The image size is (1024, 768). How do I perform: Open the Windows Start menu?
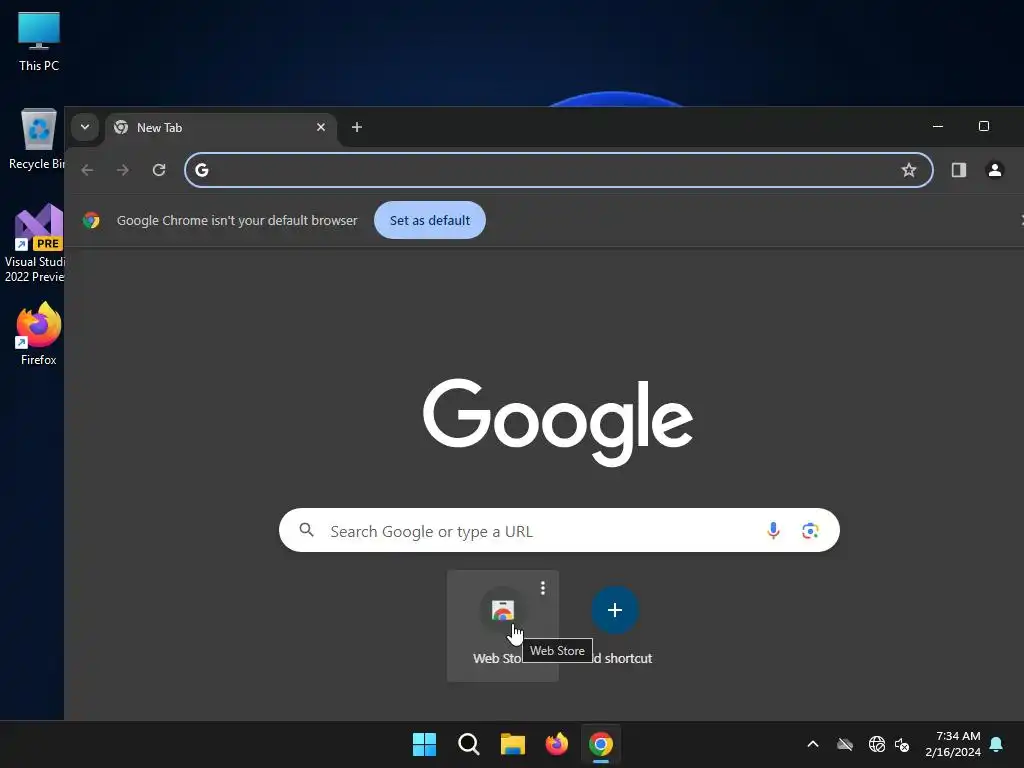pyautogui.click(x=424, y=744)
